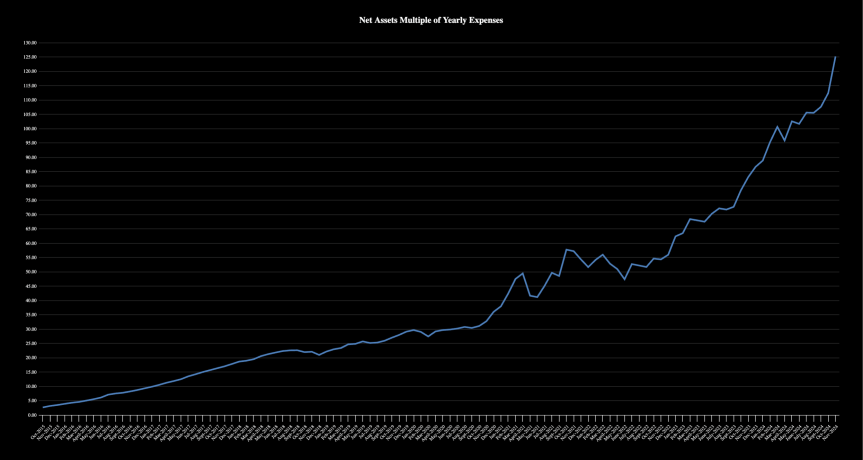Click the 45.00 y-axis value
Image resolution: width=863 pixels, height=460 pixels.
click(30, 286)
